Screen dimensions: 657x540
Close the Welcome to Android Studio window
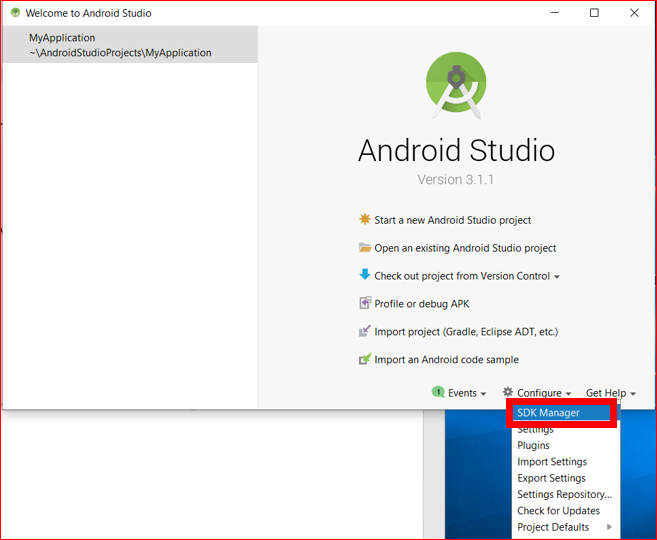pos(634,13)
